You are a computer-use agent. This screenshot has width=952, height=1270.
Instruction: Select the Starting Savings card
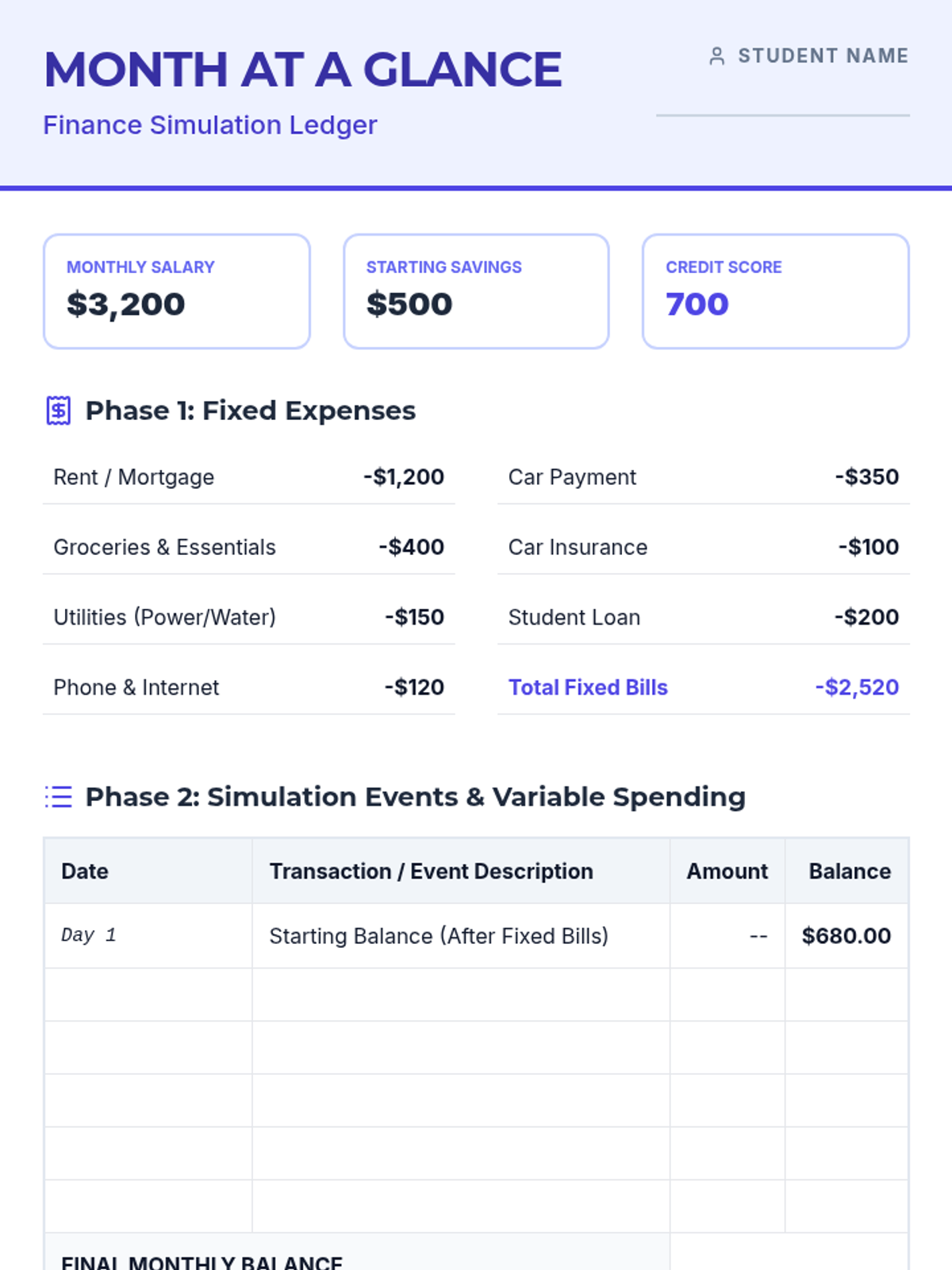tap(476, 291)
